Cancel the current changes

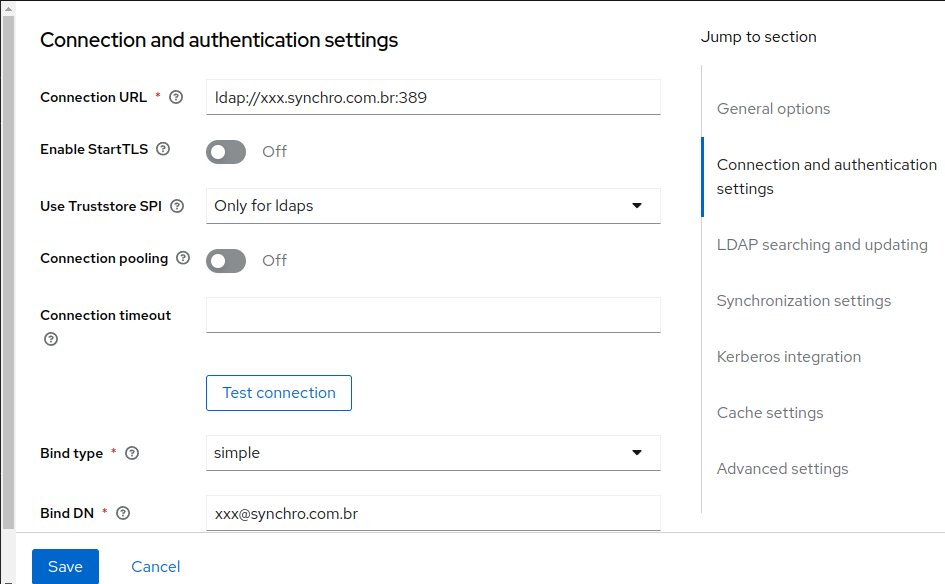(155, 566)
